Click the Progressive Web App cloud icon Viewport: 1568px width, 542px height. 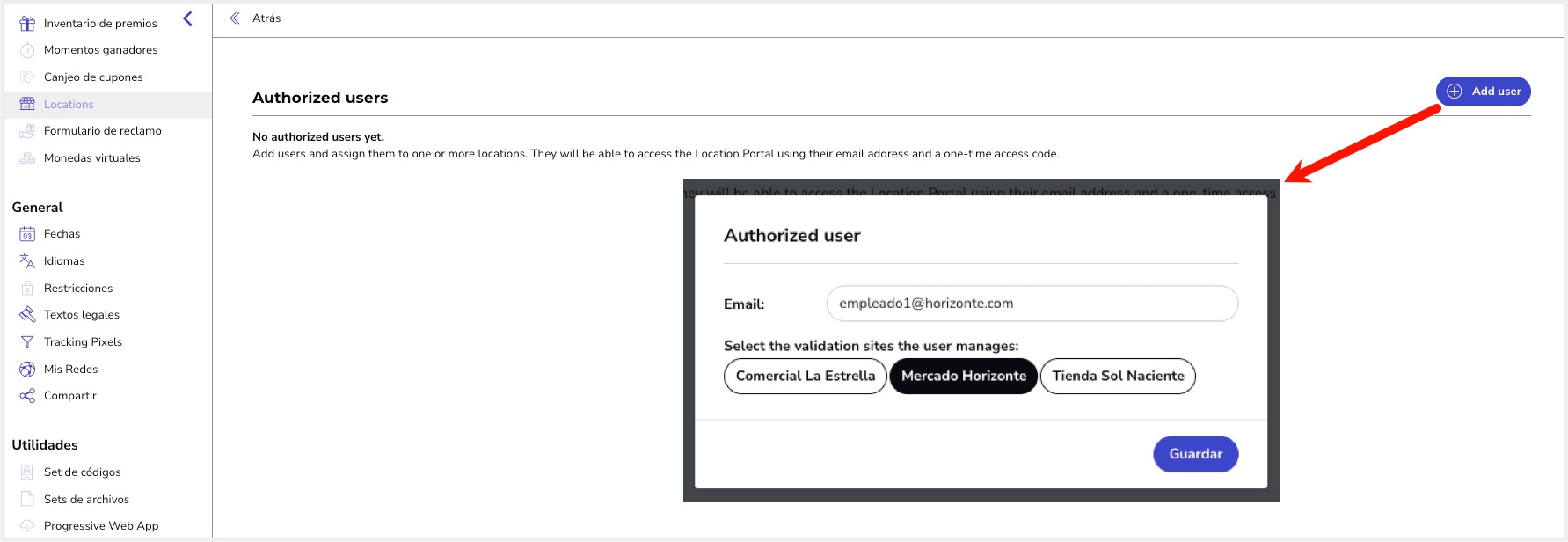point(27,526)
